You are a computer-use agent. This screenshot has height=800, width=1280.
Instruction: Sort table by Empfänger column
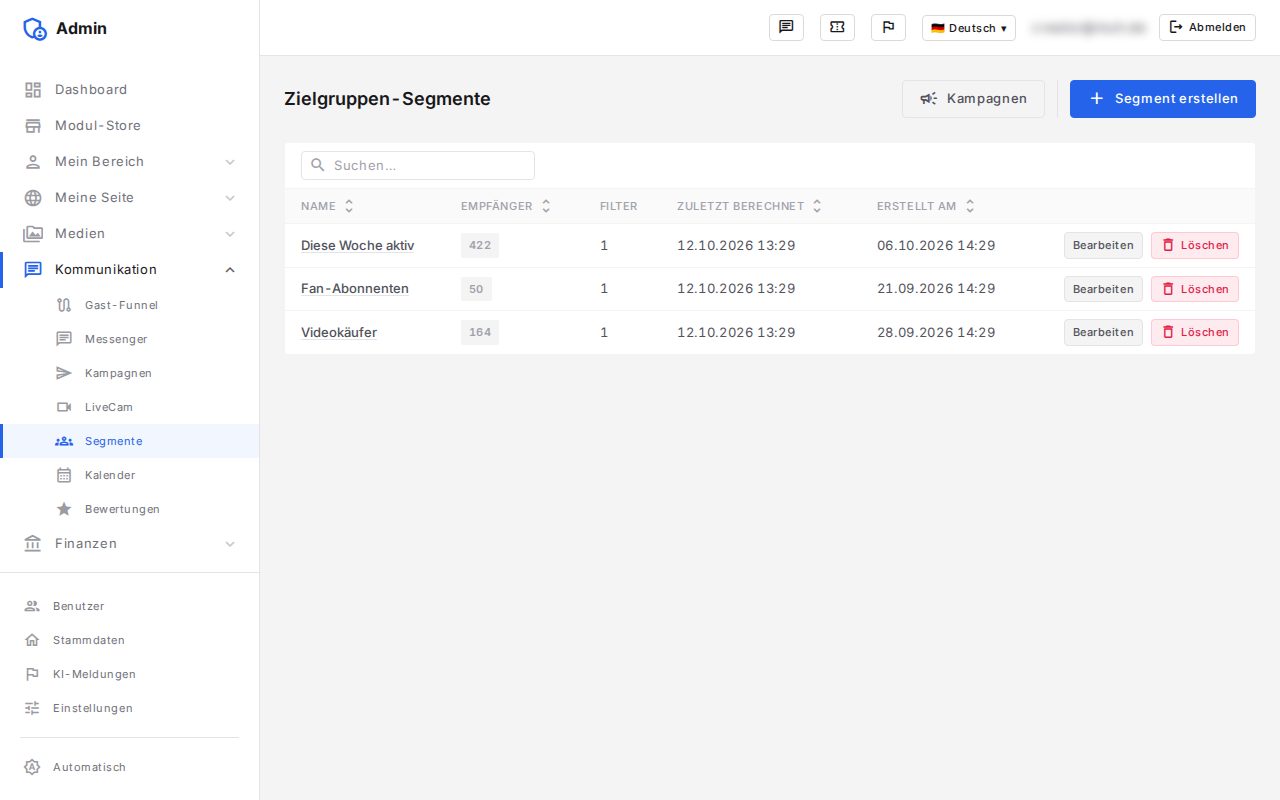point(506,206)
